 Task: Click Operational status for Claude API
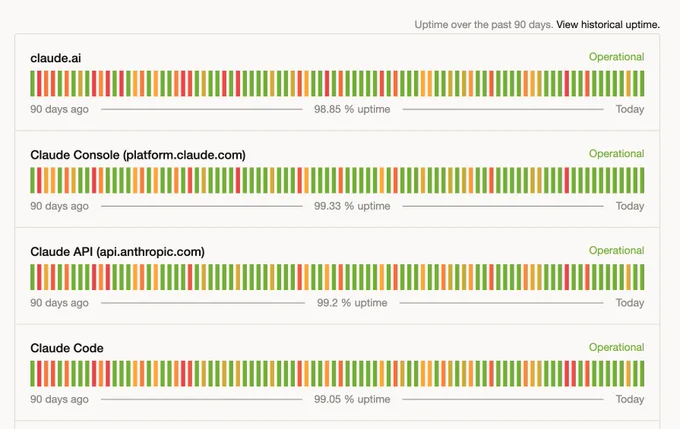[616, 250]
